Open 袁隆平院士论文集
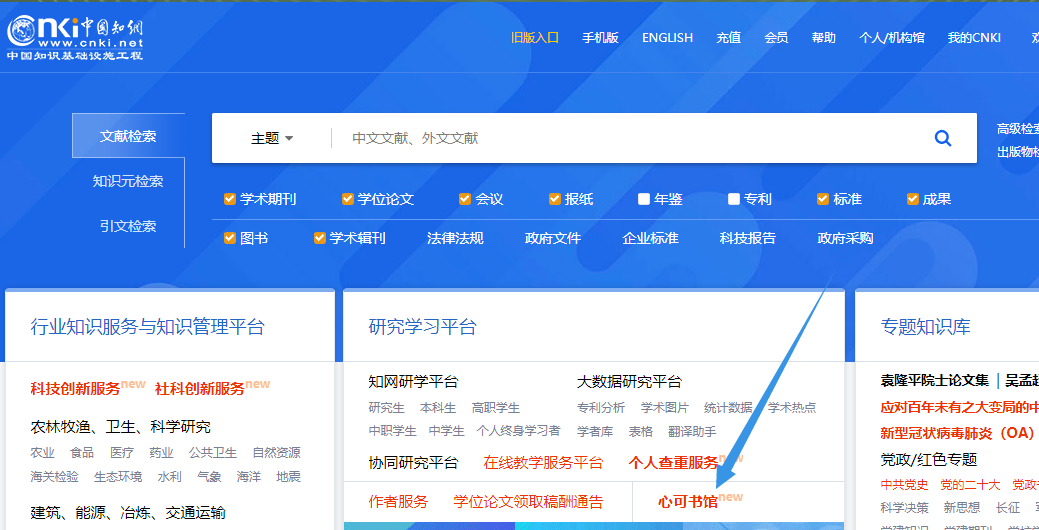Screen dimensions: 1039x530 [934, 381]
